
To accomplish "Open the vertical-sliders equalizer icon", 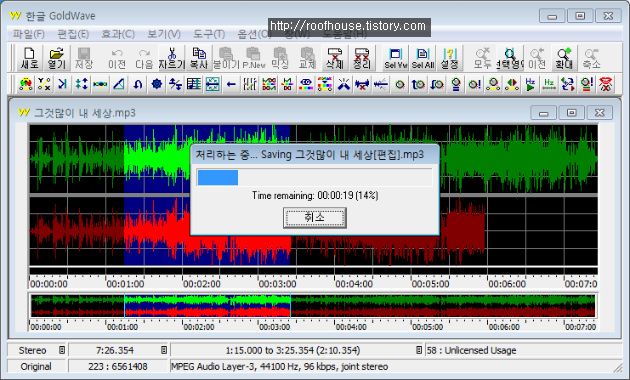I will coord(250,84).
